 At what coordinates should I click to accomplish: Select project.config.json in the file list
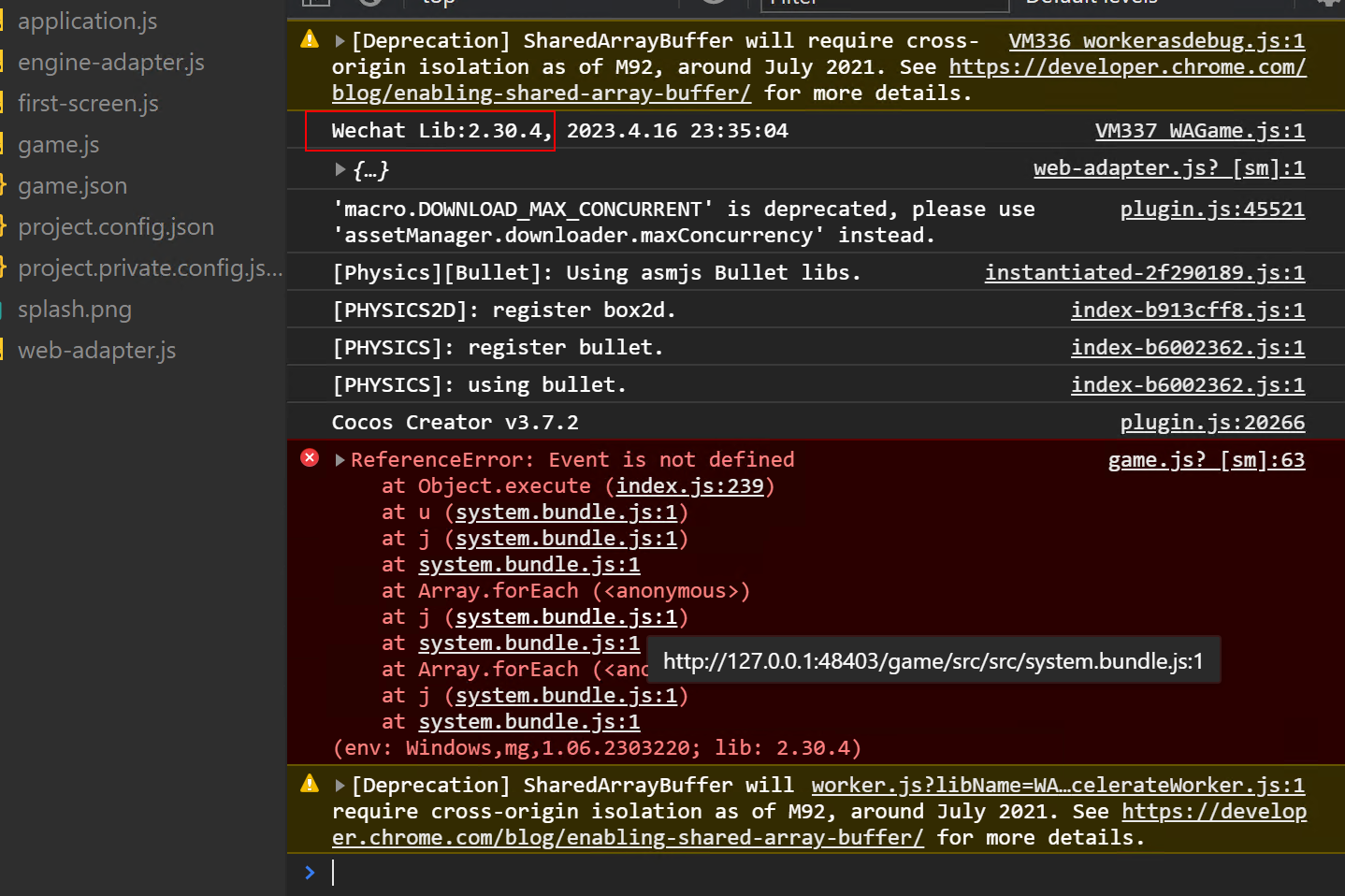[116, 227]
